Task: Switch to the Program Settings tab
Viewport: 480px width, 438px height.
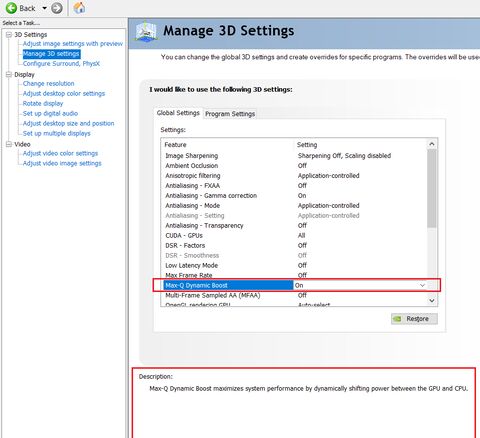Action: (x=230, y=114)
